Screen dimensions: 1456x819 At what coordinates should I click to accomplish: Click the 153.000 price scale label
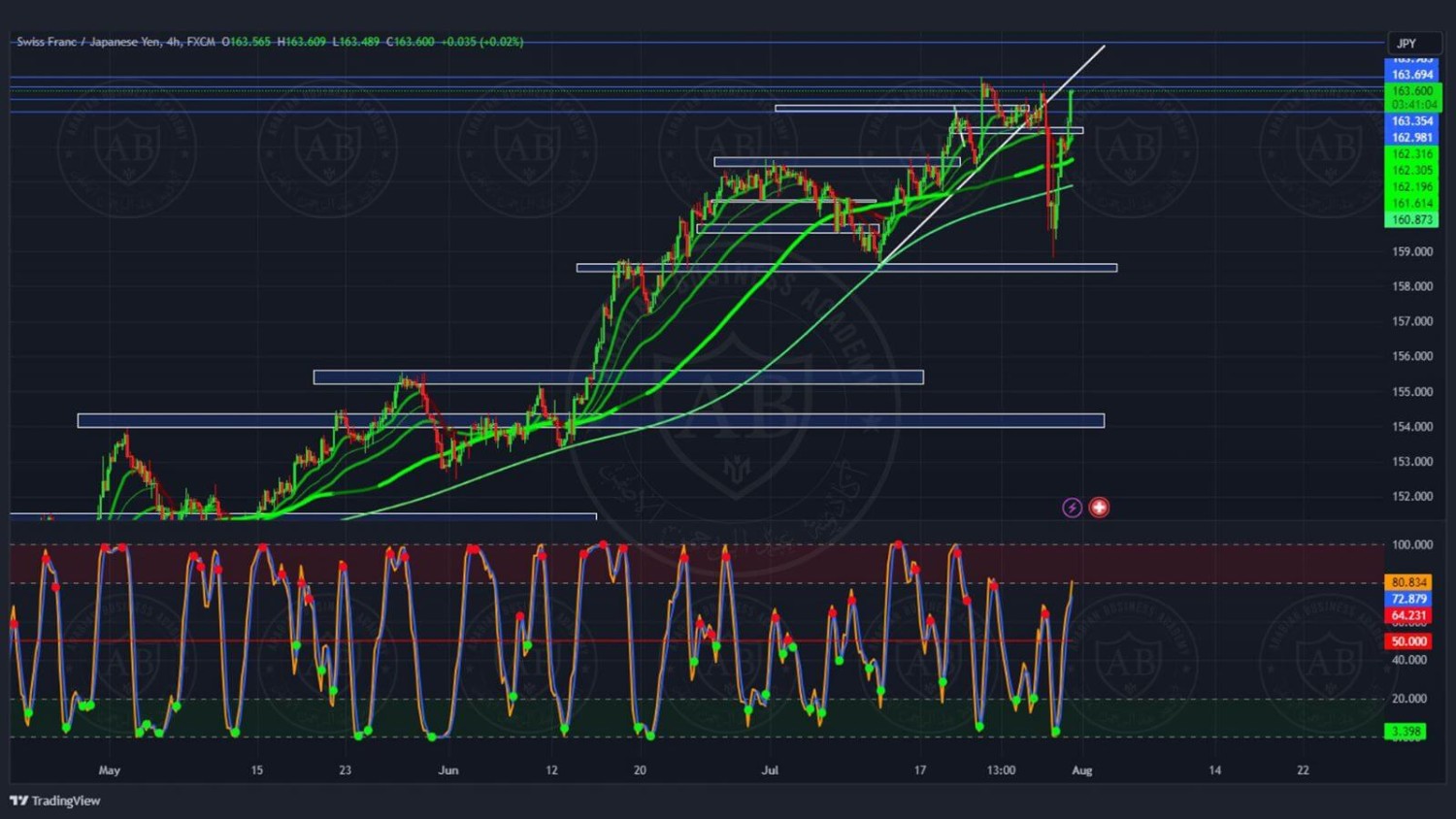[1412, 462]
